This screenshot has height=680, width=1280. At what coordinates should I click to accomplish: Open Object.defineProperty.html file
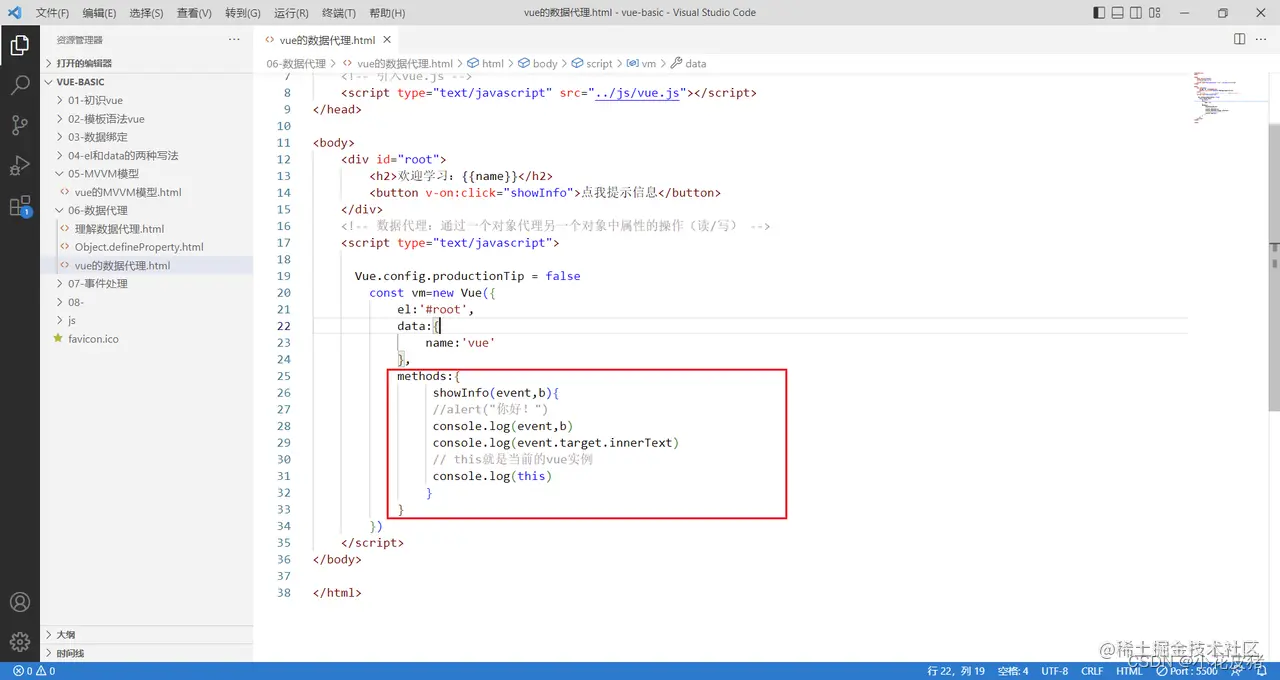(147, 246)
